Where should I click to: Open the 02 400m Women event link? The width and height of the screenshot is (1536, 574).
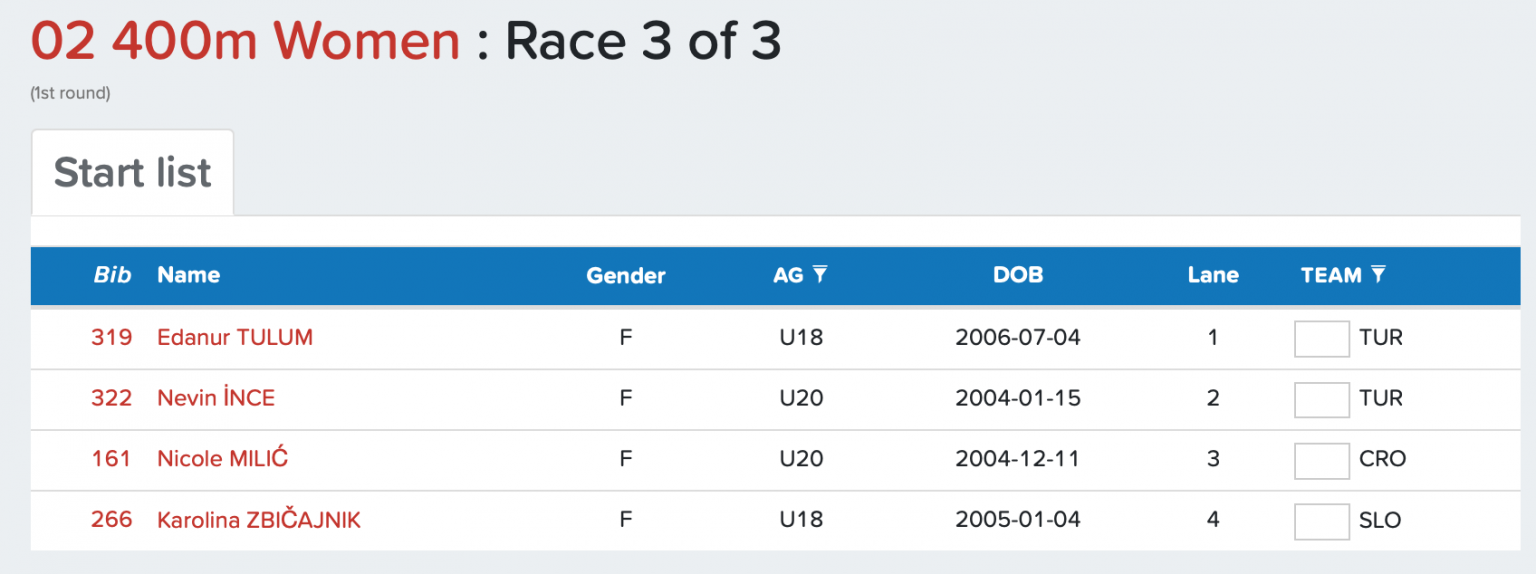(x=245, y=42)
